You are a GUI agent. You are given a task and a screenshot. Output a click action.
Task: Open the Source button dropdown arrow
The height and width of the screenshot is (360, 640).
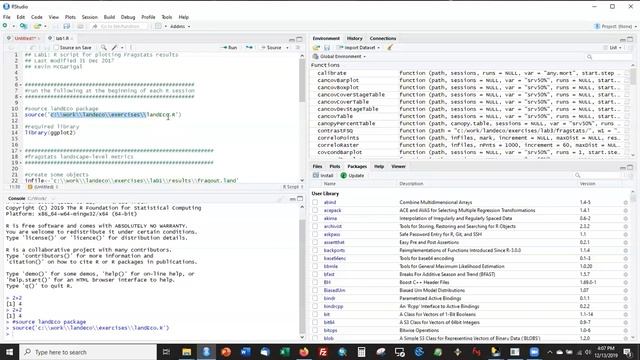(x=287, y=48)
